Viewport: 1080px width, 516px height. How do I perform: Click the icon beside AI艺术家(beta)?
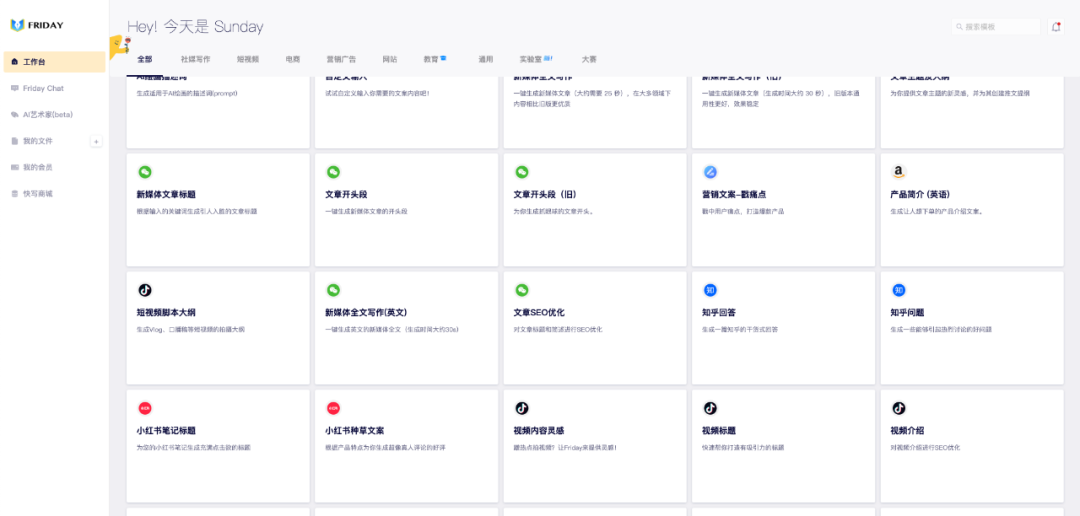coord(14,114)
